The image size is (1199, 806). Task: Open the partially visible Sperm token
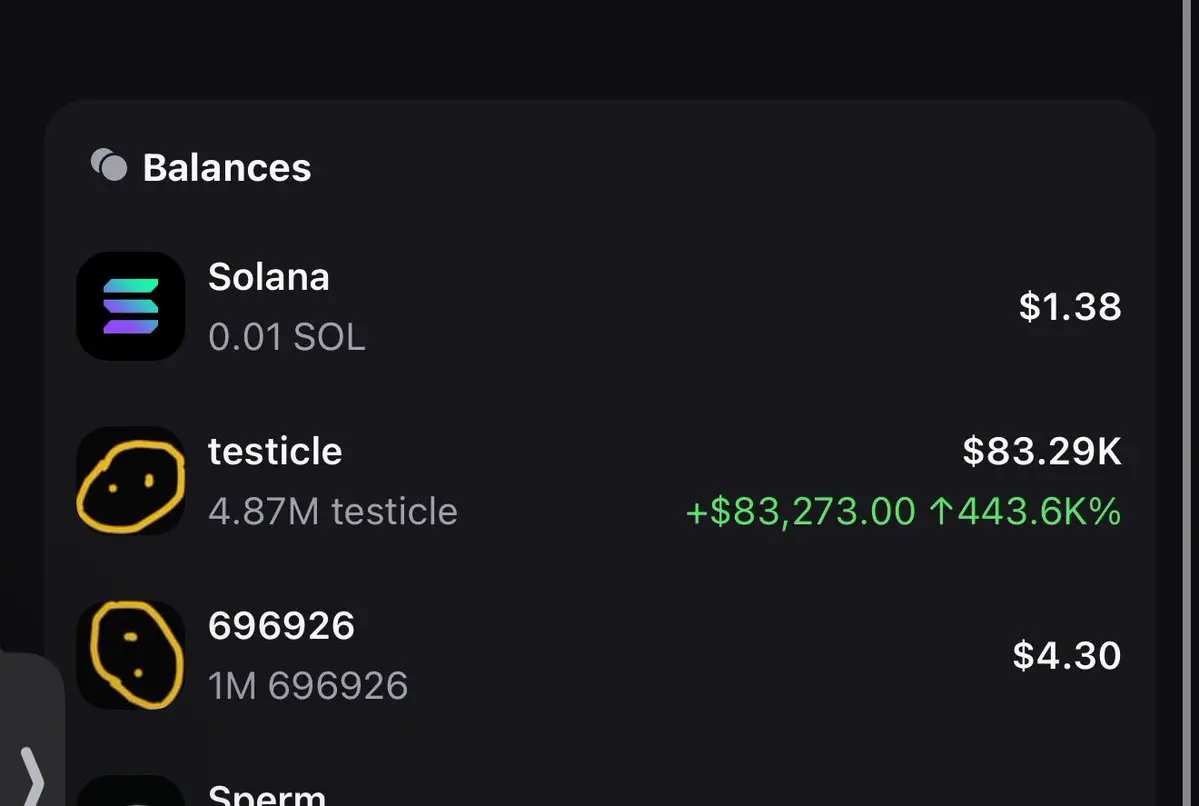267,795
